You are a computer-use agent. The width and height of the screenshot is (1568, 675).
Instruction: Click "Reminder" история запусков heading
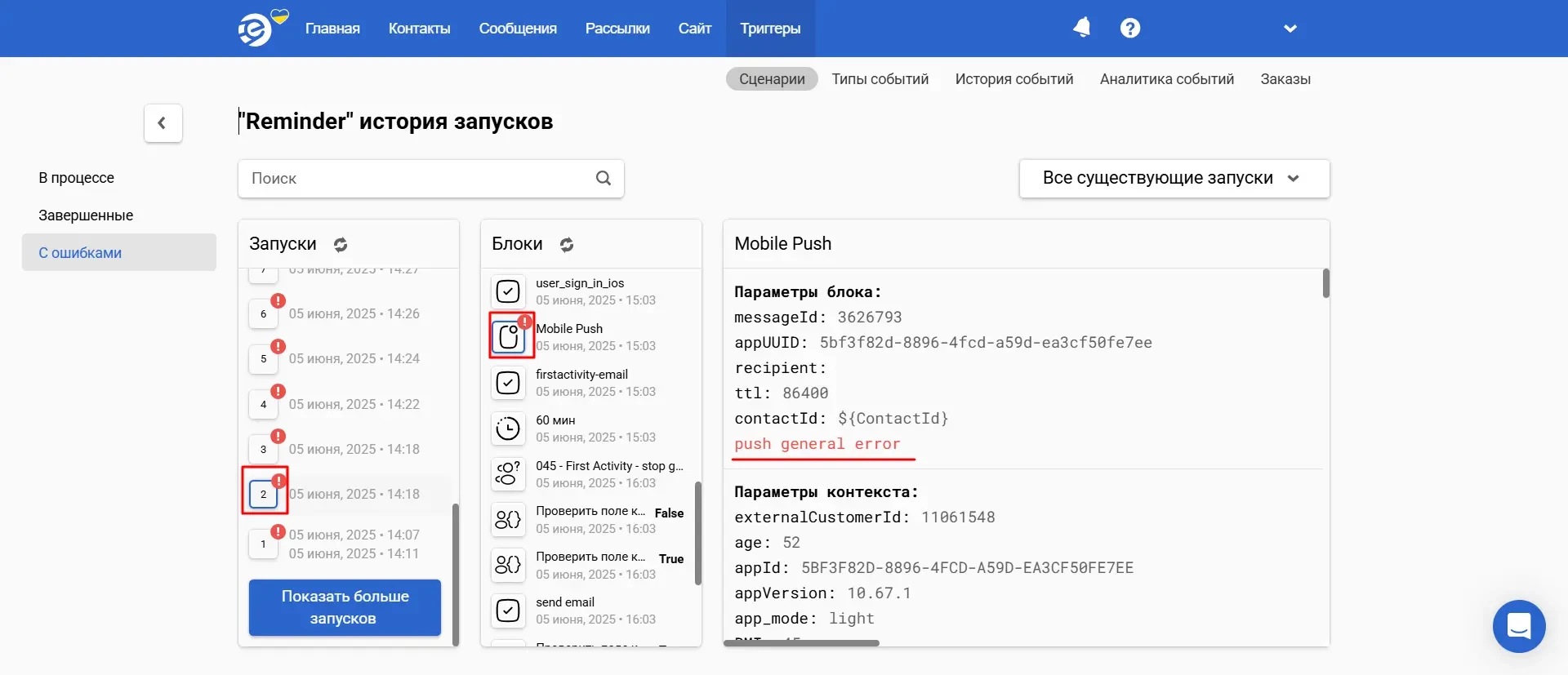pyautogui.click(x=396, y=122)
